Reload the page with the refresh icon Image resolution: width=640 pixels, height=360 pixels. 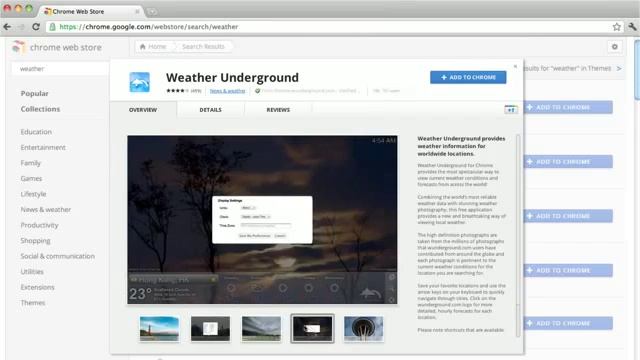[36, 27]
